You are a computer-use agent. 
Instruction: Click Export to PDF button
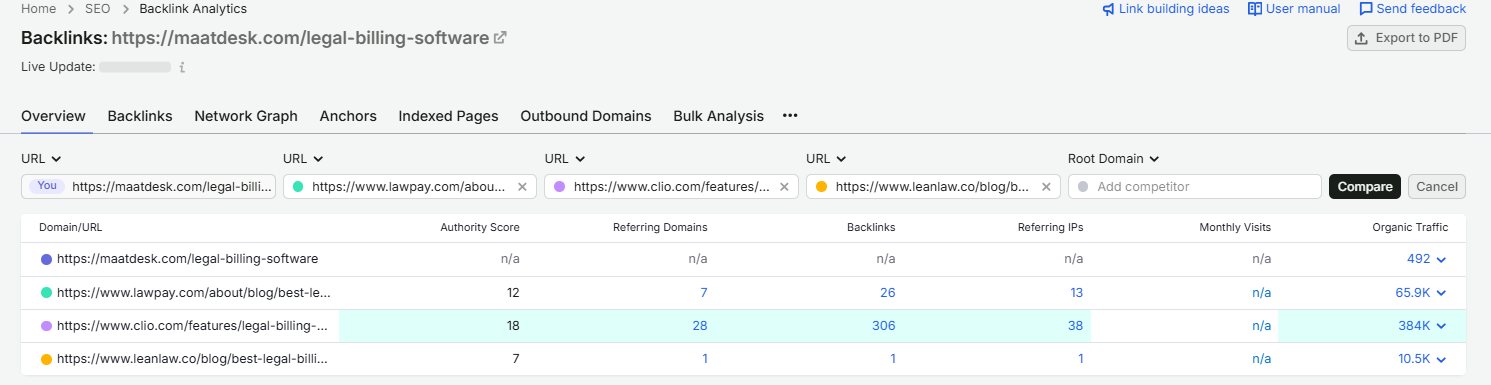1406,38
